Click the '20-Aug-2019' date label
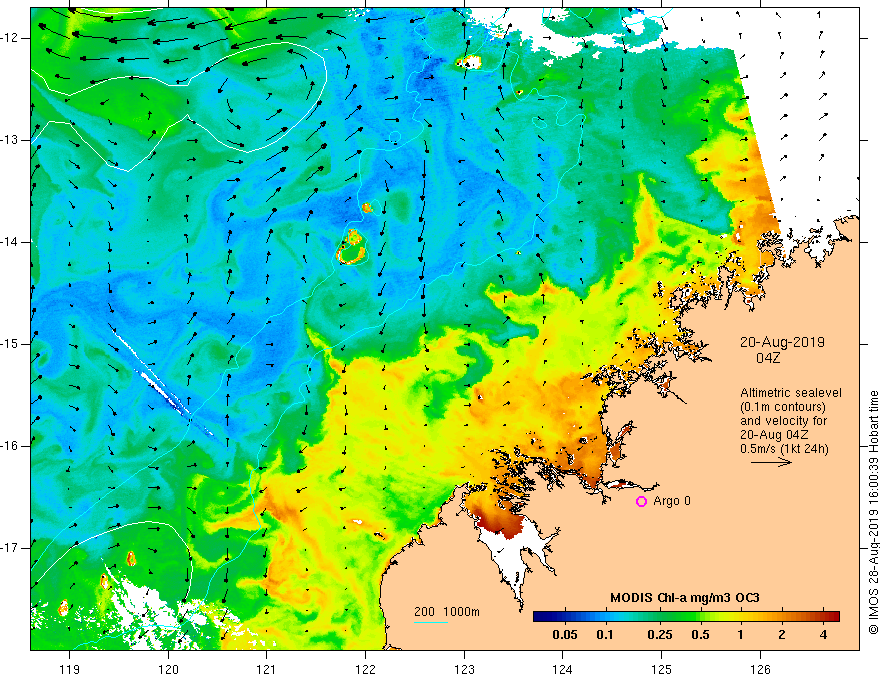Viewport: 880px width, 680px height. coord(782,342)
